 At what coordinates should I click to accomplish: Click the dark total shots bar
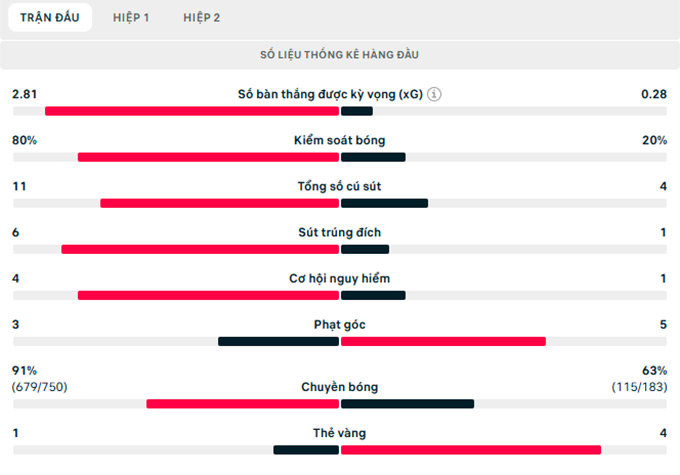click(384, 203)
